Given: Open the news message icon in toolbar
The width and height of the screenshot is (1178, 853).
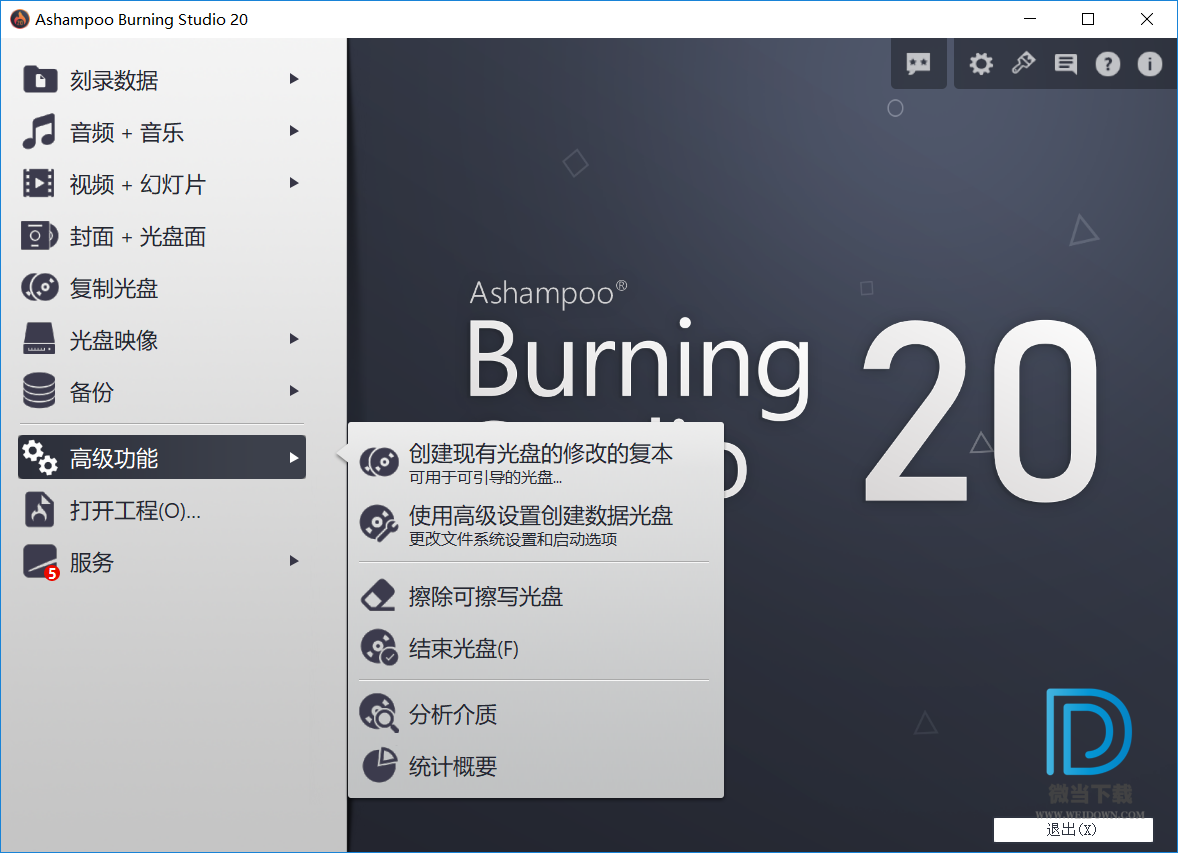Looking at the screenshot, I should [x=1065, y=64].
